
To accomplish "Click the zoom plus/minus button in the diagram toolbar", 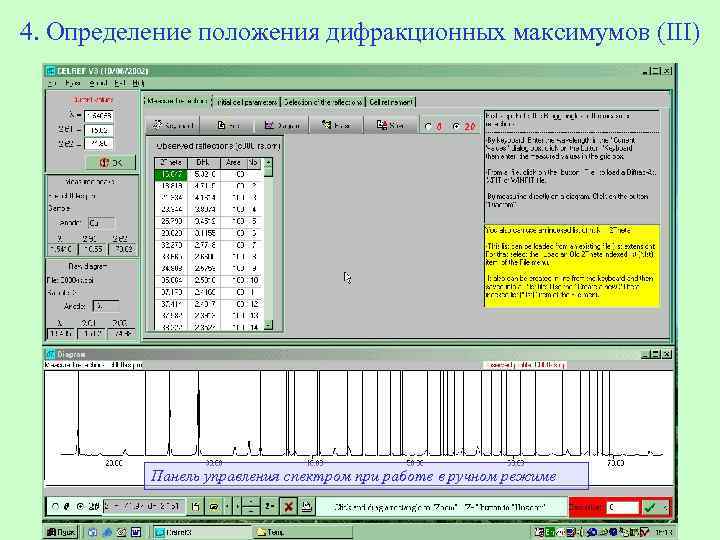I will tap(251, 507).
